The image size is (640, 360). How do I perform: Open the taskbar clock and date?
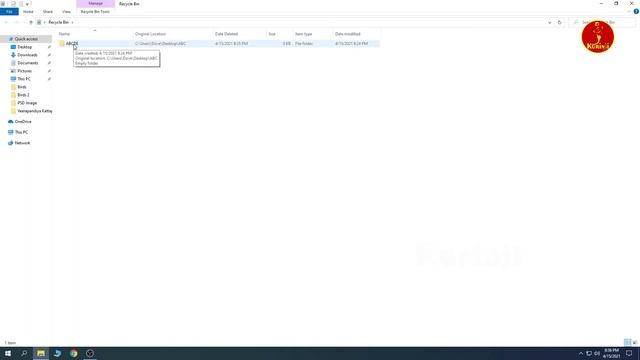[611, 353]
